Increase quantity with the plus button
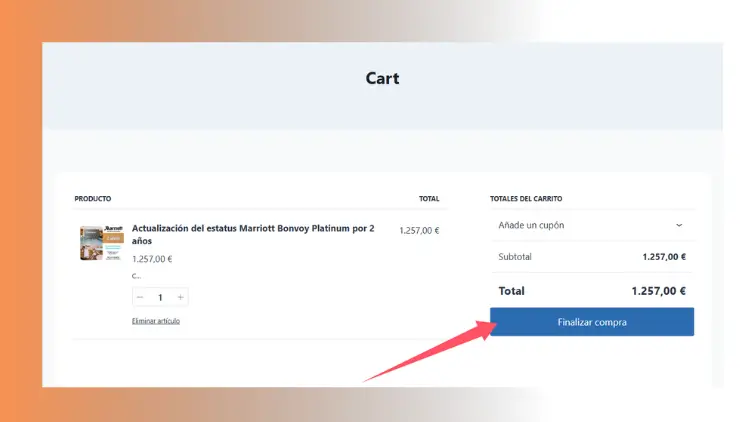 click(180, 297)
